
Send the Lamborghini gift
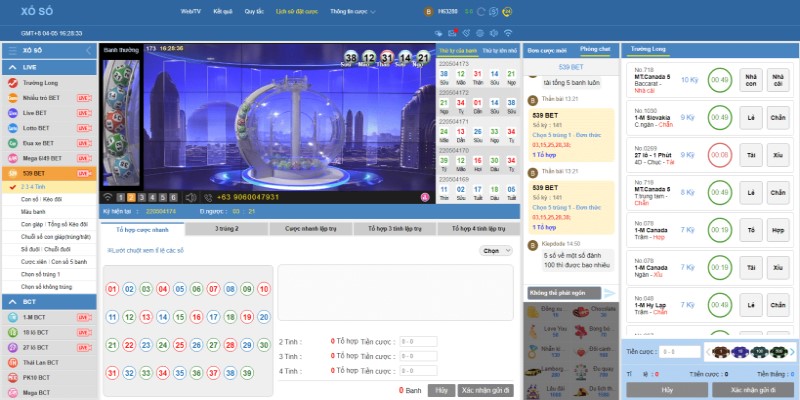click(547, 370)
